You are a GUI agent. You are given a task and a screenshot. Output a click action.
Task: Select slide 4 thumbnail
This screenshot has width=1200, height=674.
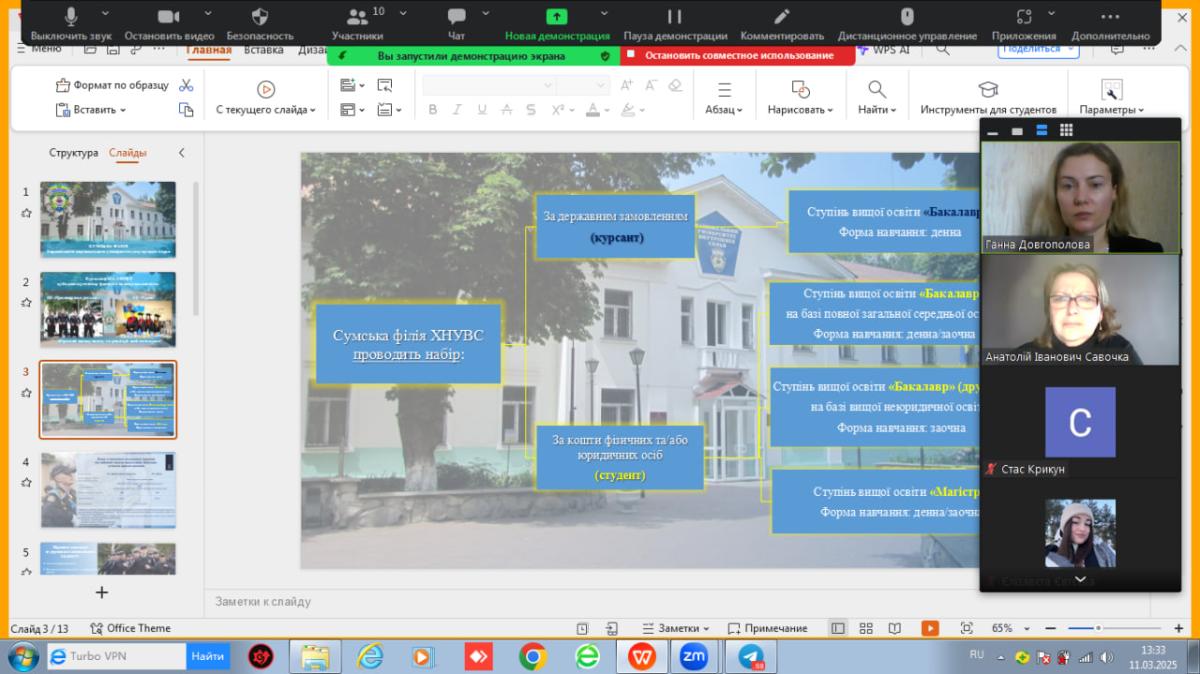(108, 490)
